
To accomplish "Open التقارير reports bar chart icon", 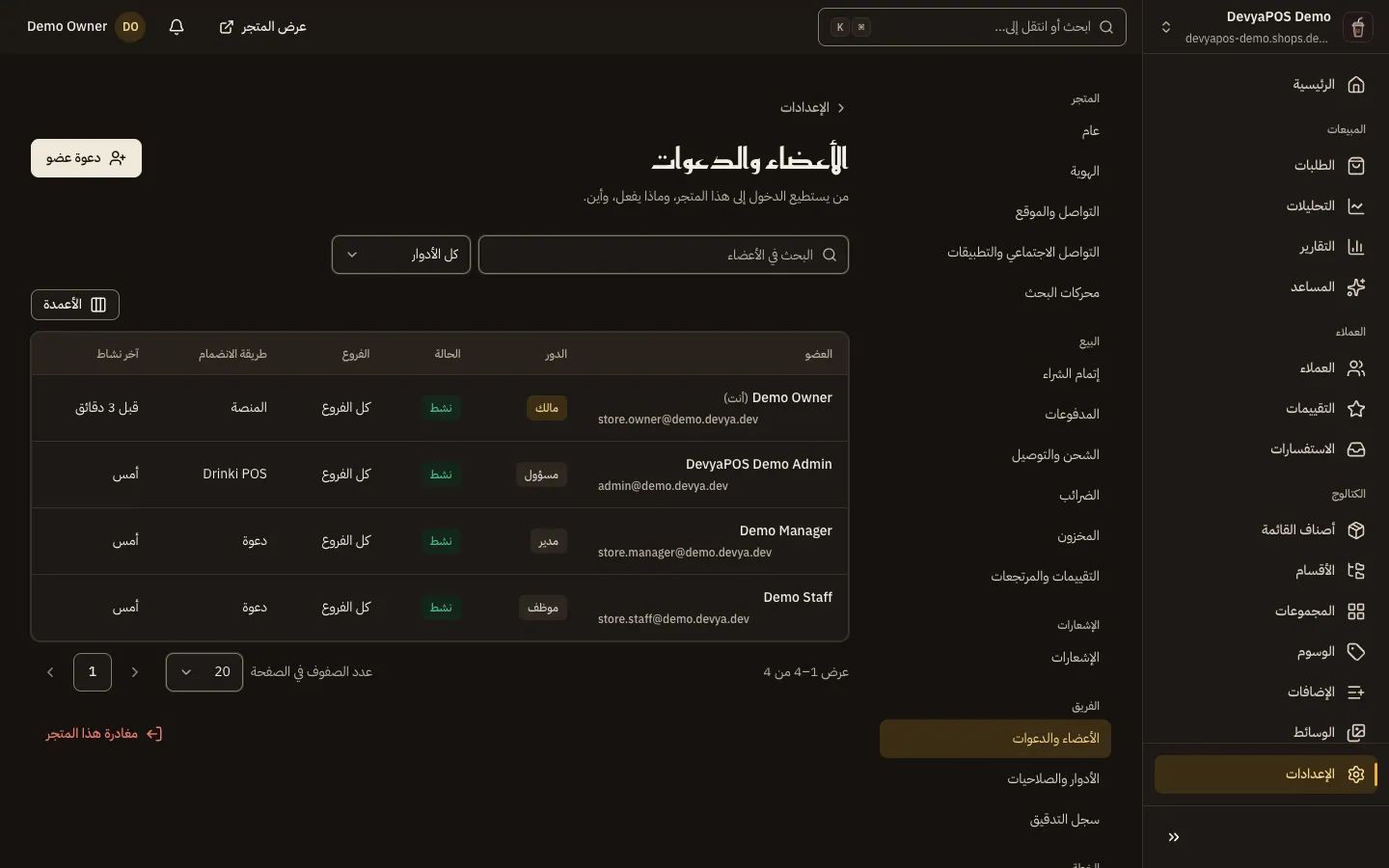I will pos(1355,247).
